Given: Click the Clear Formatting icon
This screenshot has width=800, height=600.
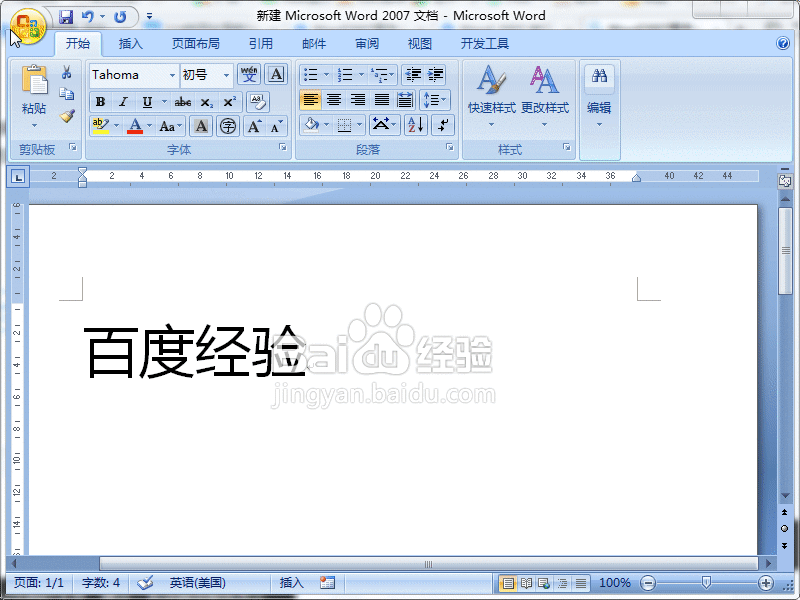Looking at the screenshot, I should coord(259,103).
